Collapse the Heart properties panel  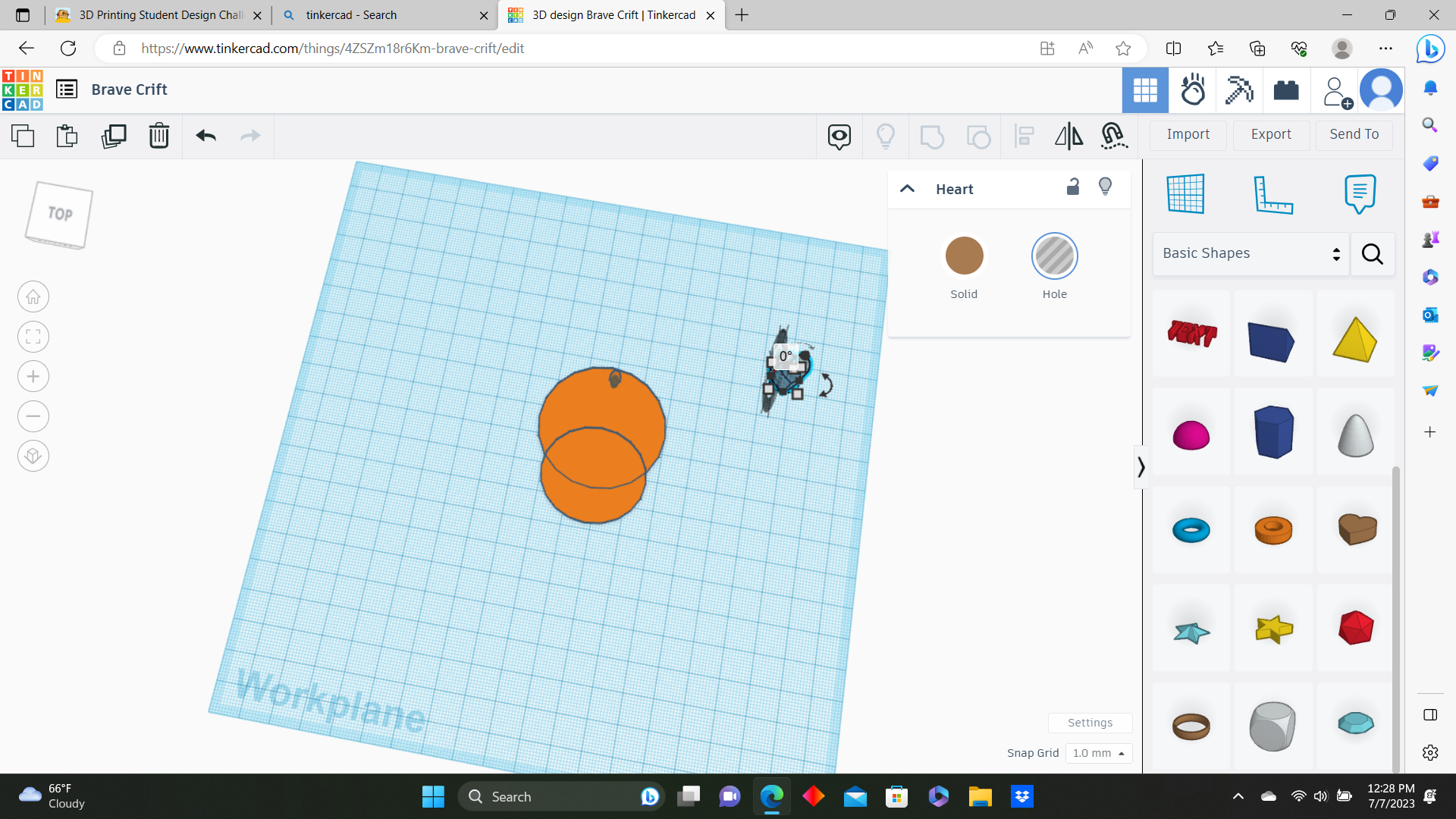coord(907,189)
